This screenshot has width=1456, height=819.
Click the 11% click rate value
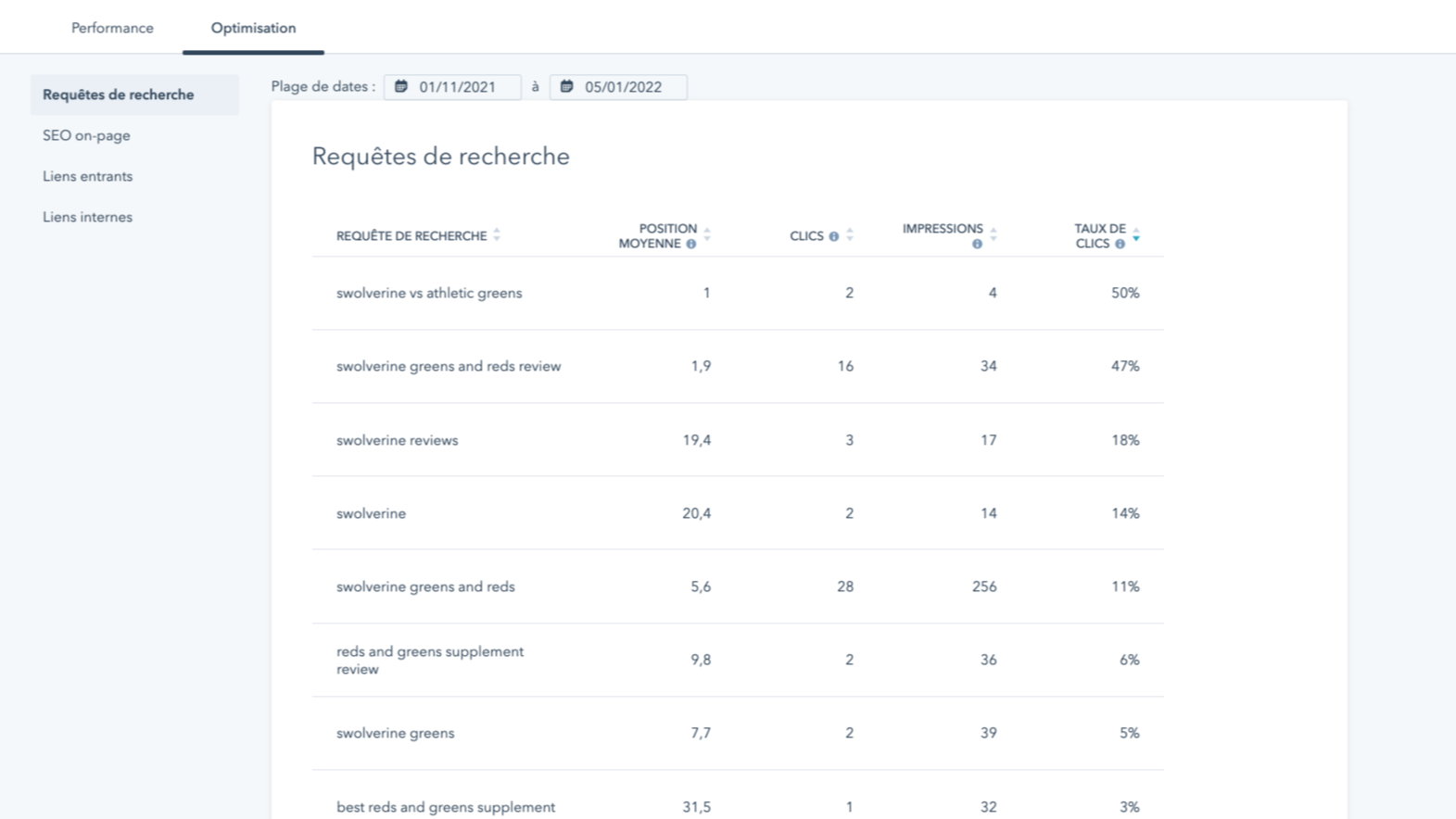point(1125,586)
